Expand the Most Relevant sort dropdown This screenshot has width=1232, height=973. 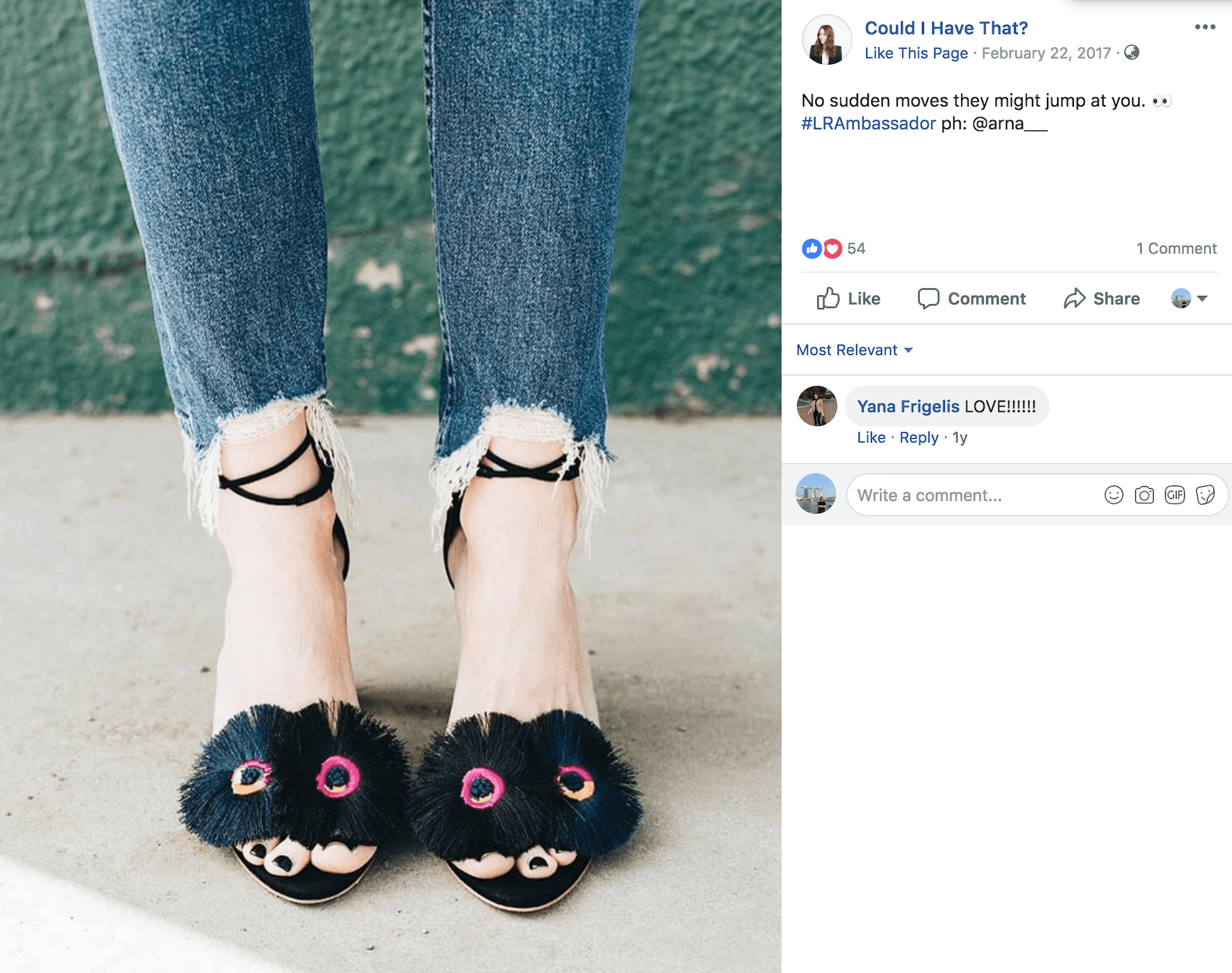854,350
